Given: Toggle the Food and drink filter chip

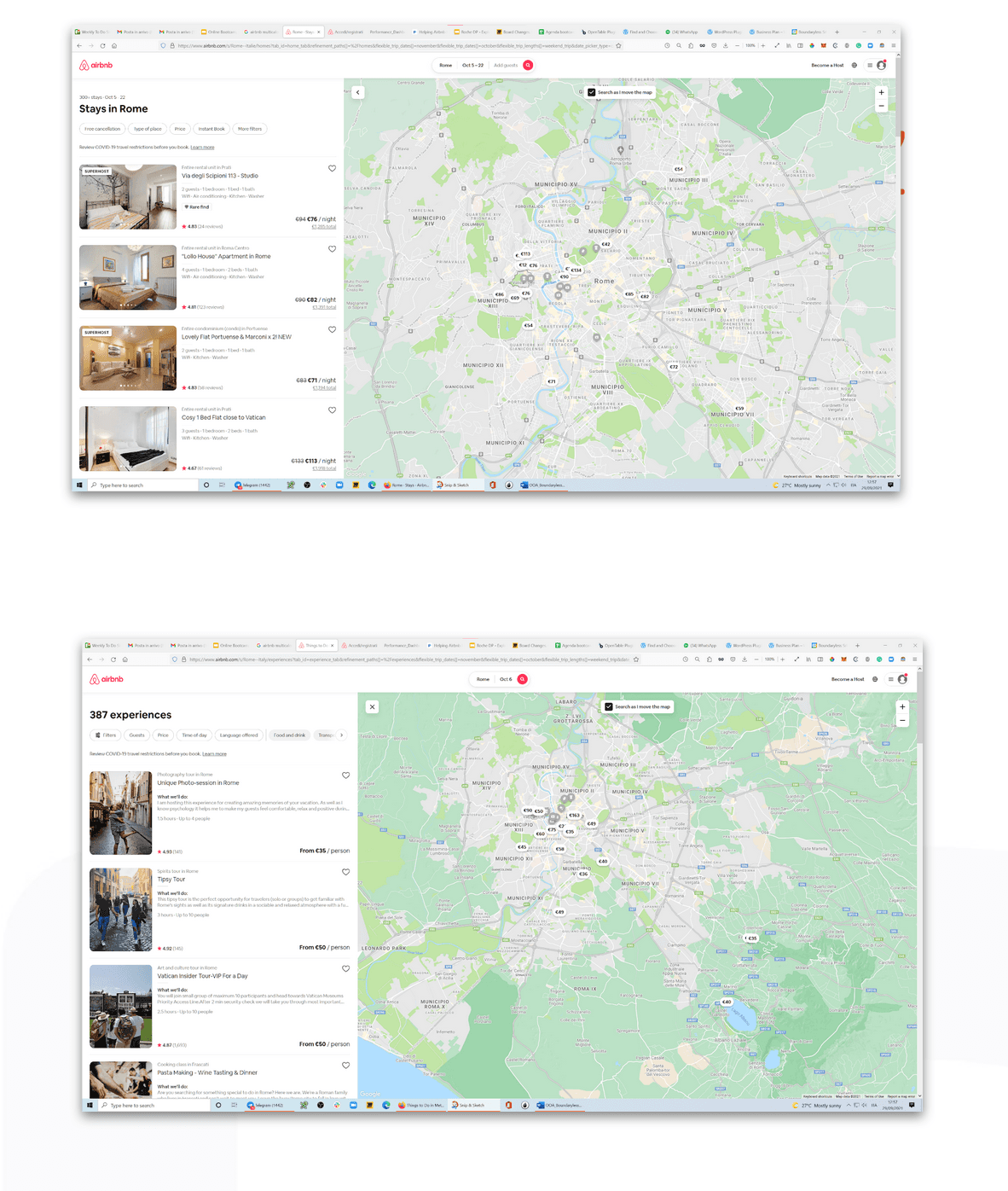Looking at the screenshot, I should pyautogui.click(x=289, y=735).
